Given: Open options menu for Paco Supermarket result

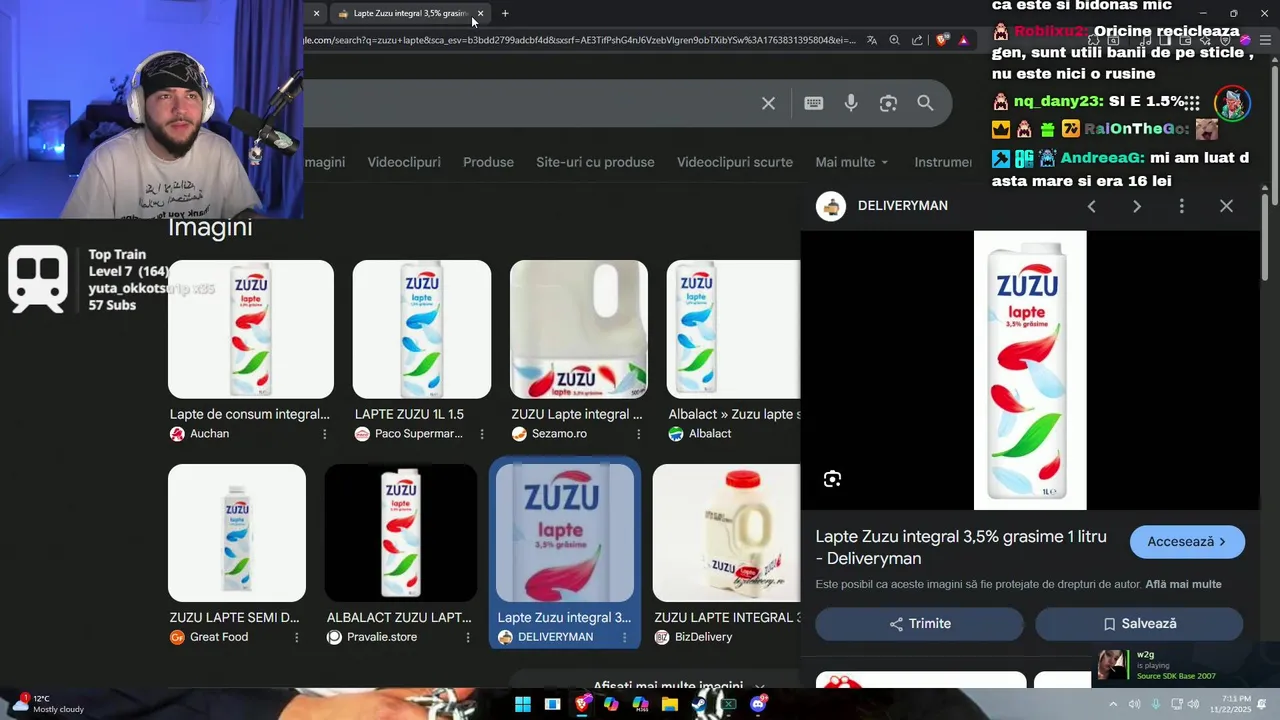Looking at the screenshot, I should 482,434.
